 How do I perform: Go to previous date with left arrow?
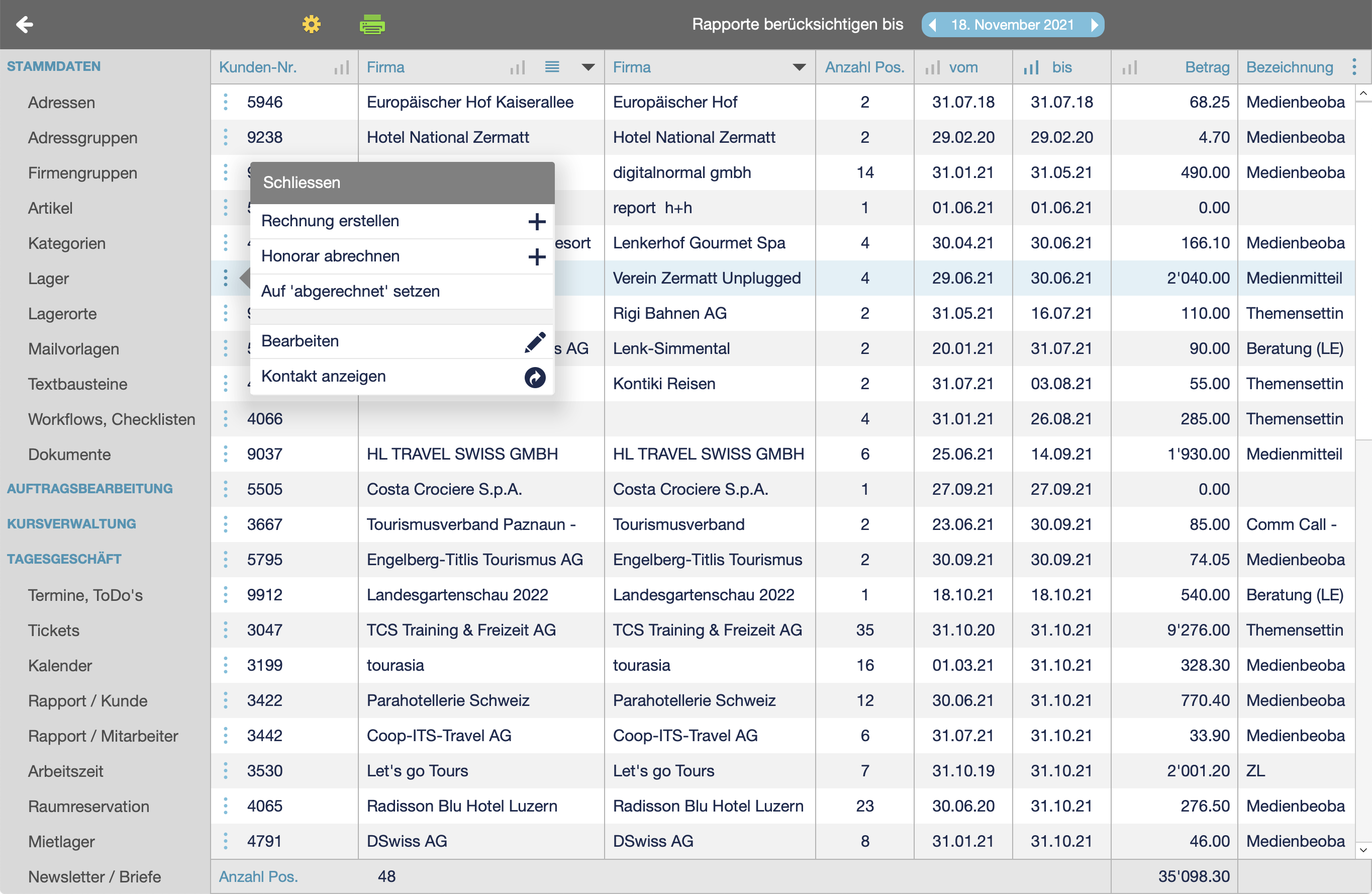[x=933, y=25]
